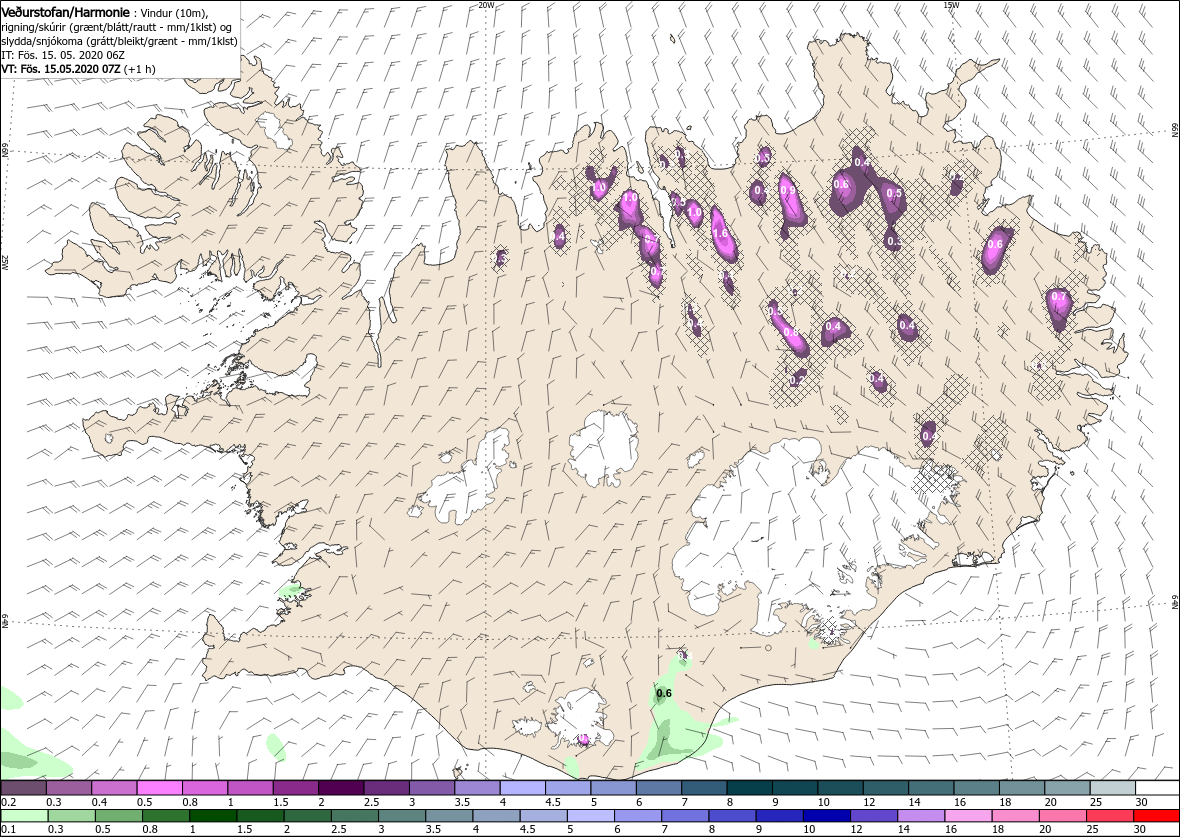The width and height of the screenshot is (1180, 837).
Task: Click the 1.6 snowfall value on the map
Action: [x=719, y=233]
